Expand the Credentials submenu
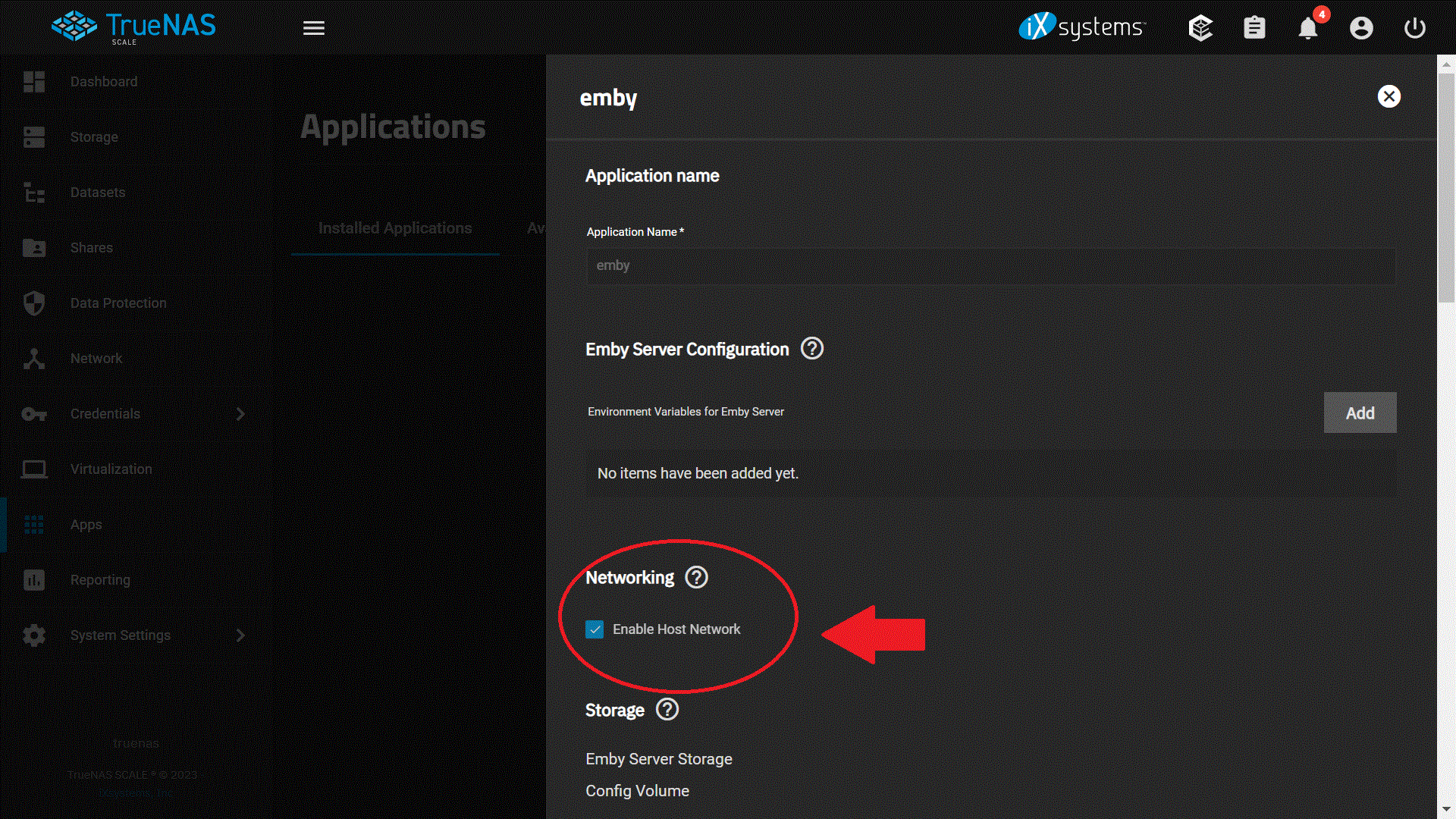Screen dimensions: 1456x819 point(240,414)
